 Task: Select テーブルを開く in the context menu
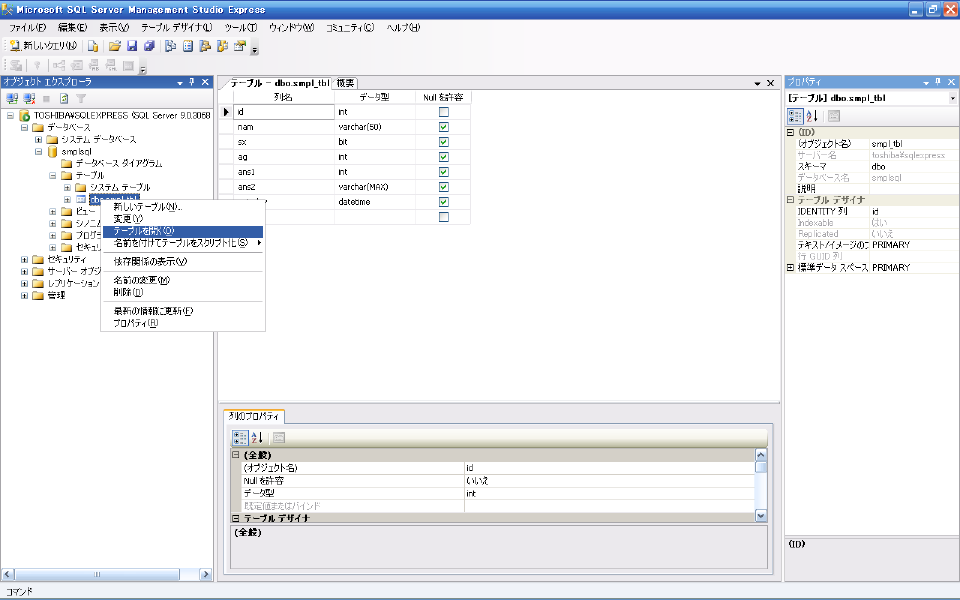tap(143, 231)
